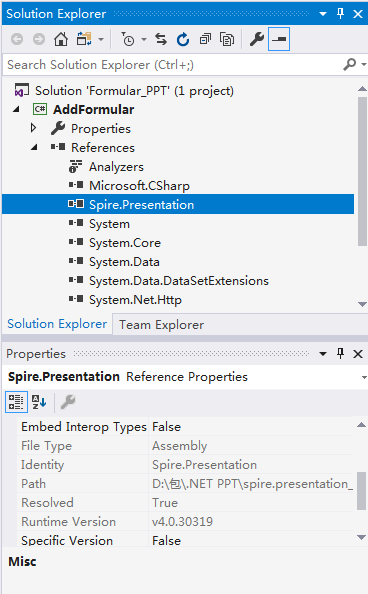Click scroll down arrow in Solution Explorer tree
This screenshot has width=368, height=594.
362,304
